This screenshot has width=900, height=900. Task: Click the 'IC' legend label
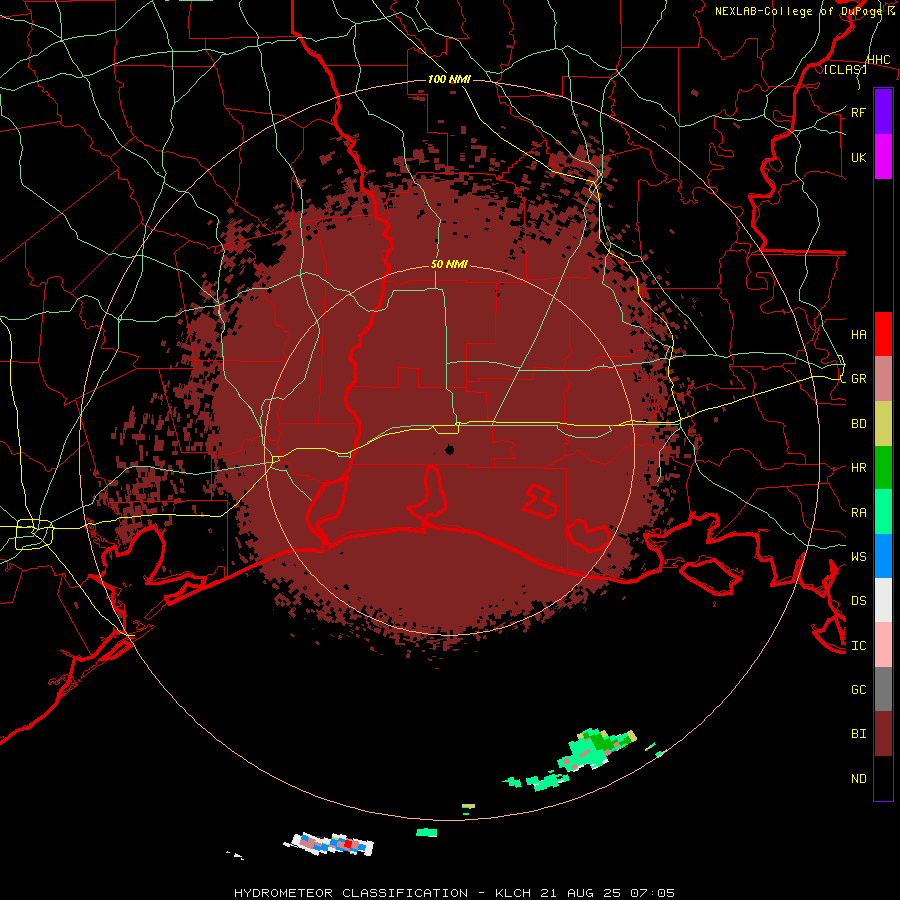tap(859, 646)
